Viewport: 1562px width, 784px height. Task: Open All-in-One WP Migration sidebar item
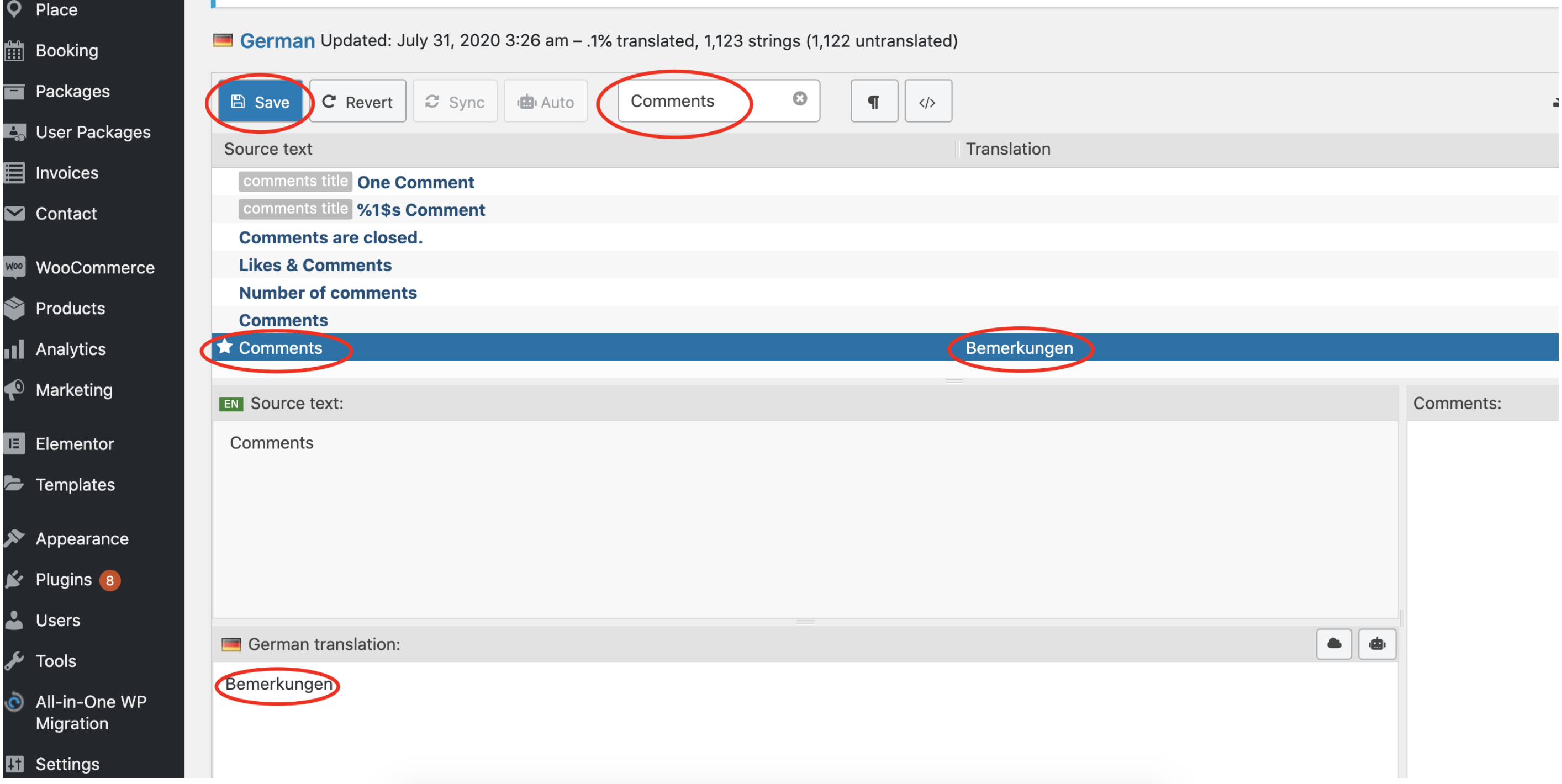coord(92,712)
